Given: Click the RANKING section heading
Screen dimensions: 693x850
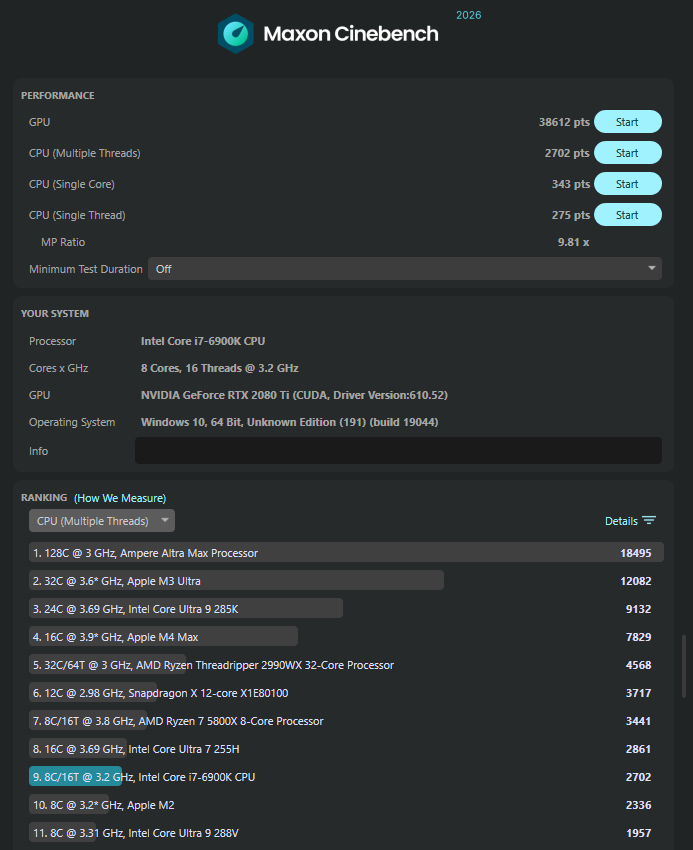Looking at the screenshot, I should coord(44,498).
